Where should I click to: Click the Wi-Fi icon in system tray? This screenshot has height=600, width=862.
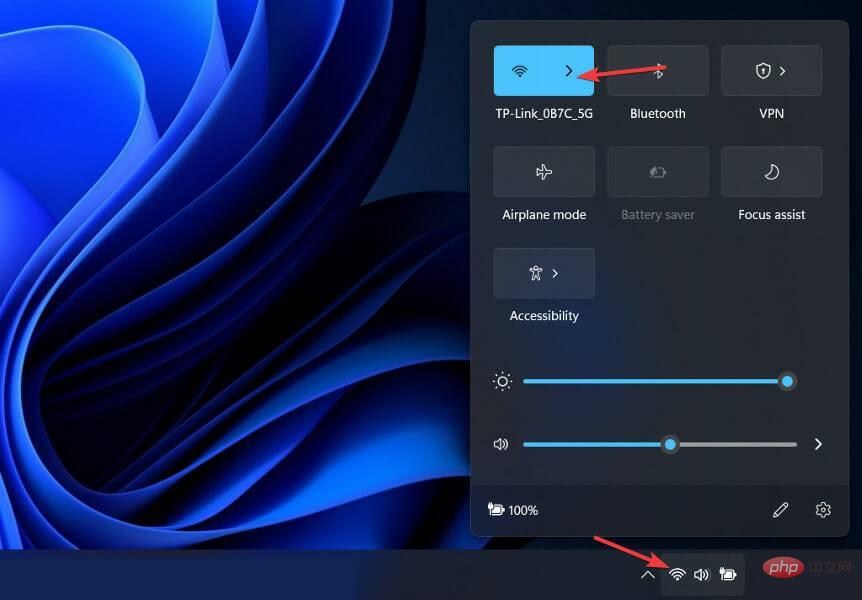click(x=677, y=575)
